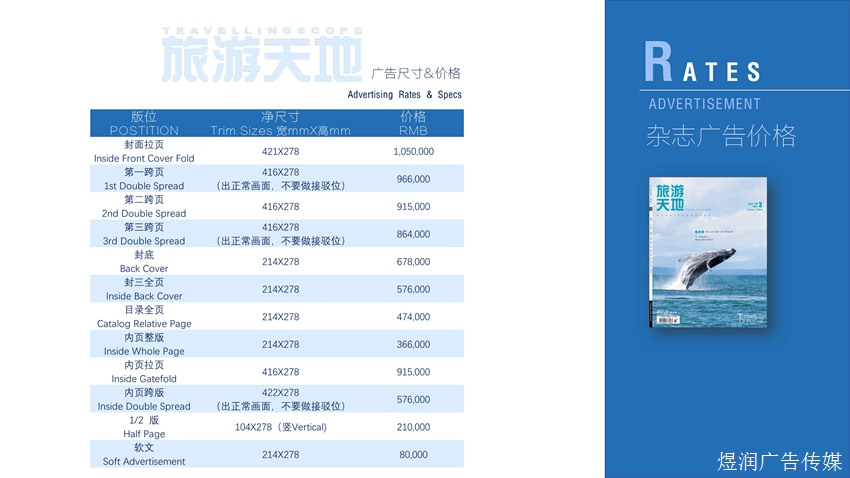The width and height of the screenshot is (850, 478).
Task: Click the price '80,000'
Action: tap(413, 455)
